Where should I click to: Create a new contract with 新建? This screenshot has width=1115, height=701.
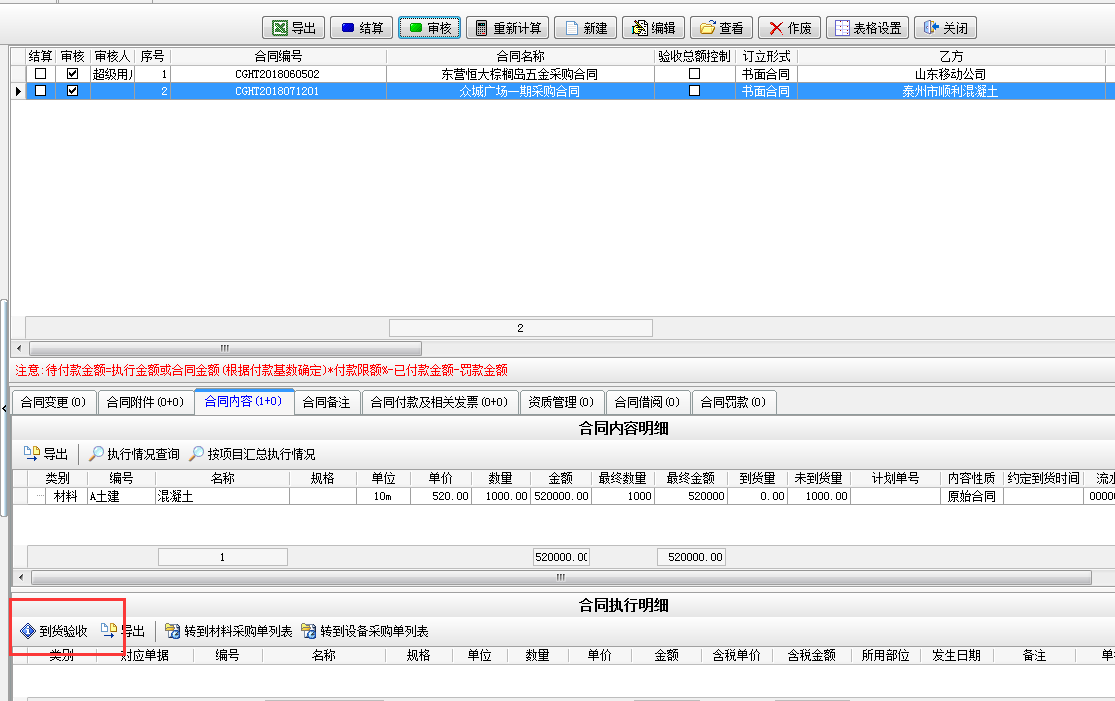pos(585,28)
